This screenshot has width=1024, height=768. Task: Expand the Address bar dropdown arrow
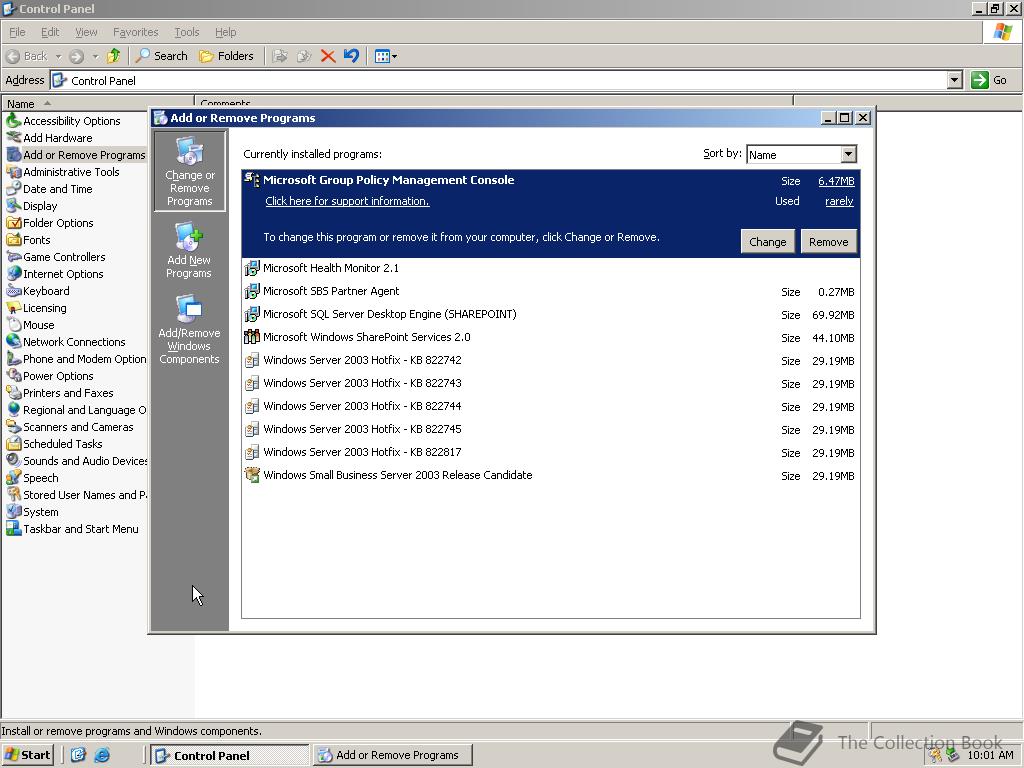954,80
